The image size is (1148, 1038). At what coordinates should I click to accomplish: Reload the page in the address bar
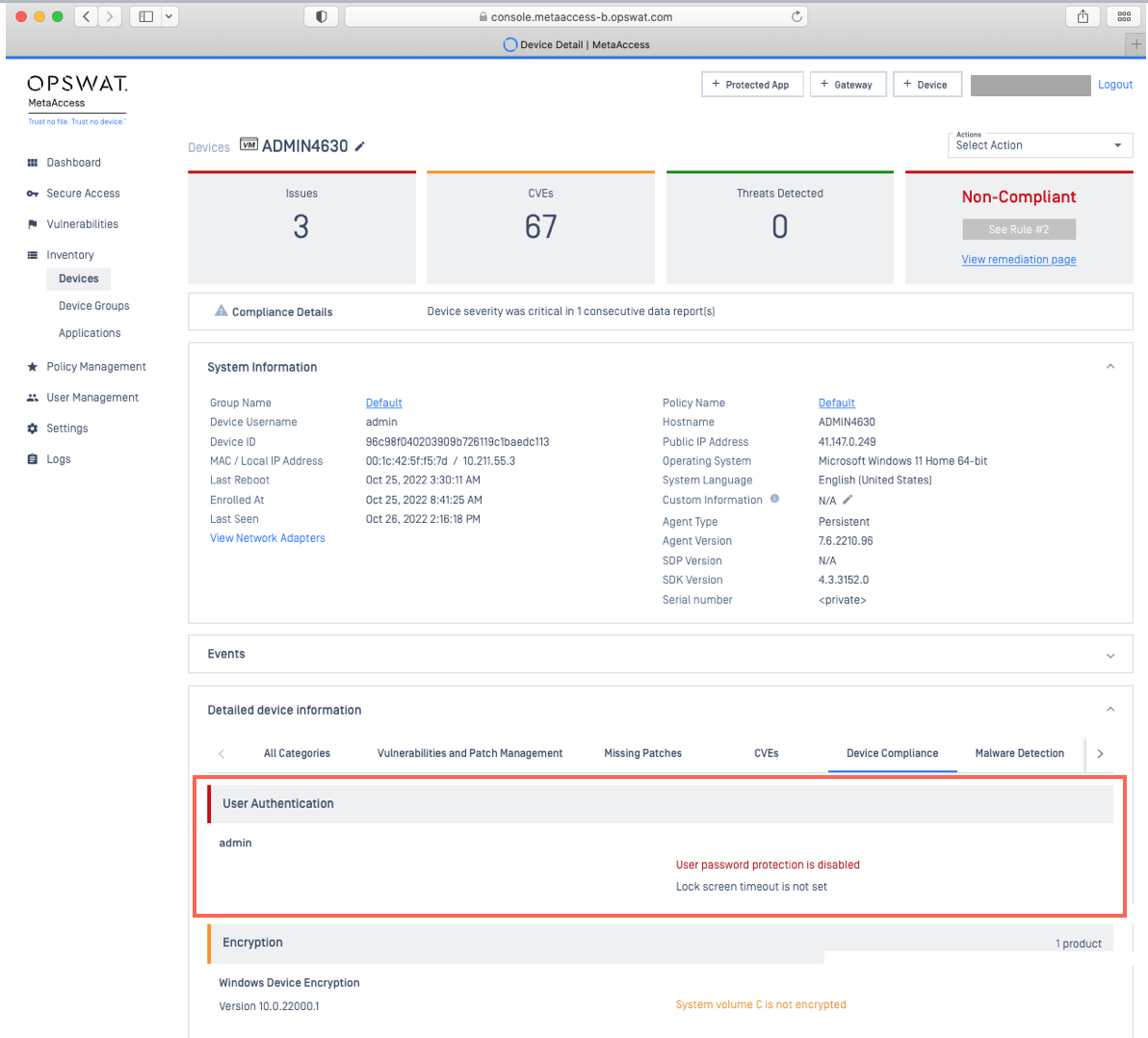tap(796, 16)
